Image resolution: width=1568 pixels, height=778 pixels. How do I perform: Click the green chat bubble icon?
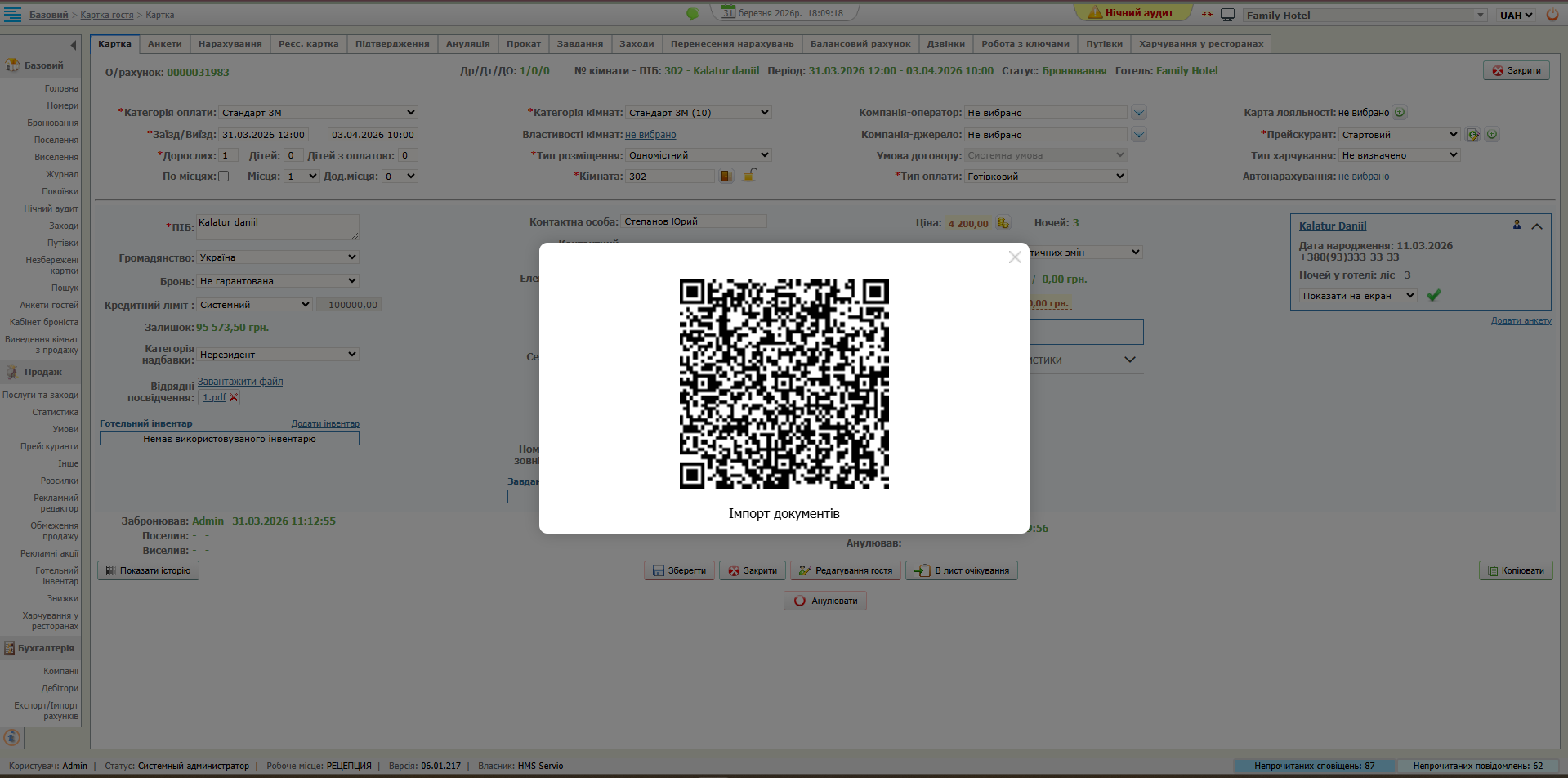point(692,14)
